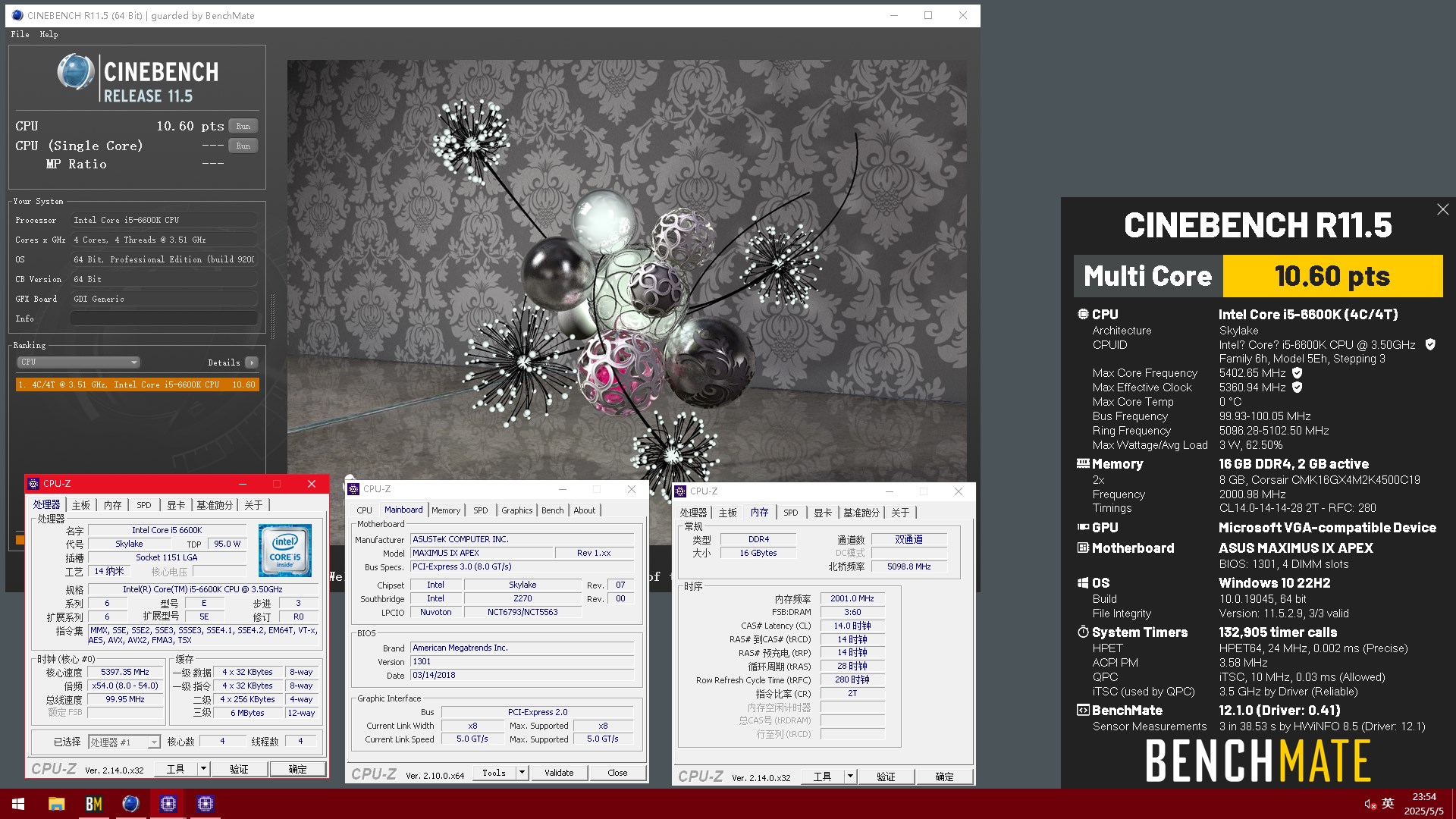Click Close button in English CPU-Z
This screenshot has width=1456, height=819.
click(618, 773)
